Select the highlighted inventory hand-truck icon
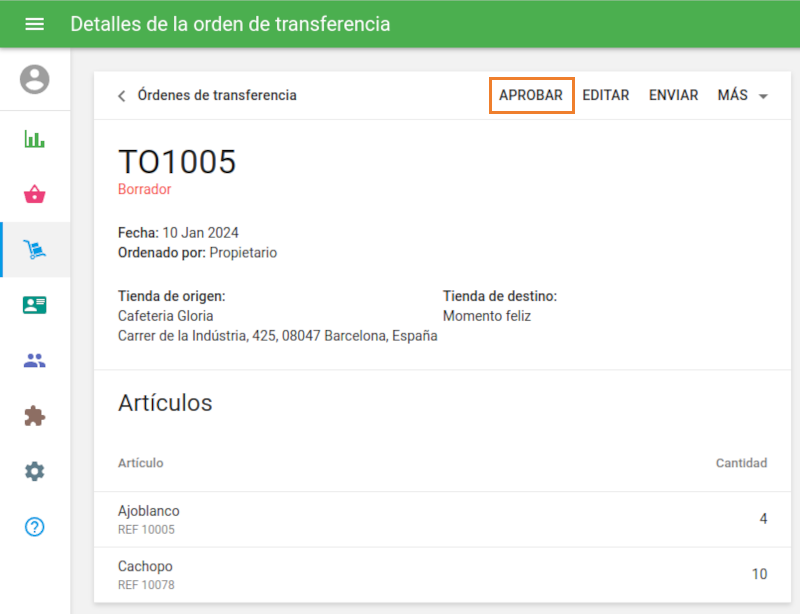800x614 pixels. click(x=35, y=250)
